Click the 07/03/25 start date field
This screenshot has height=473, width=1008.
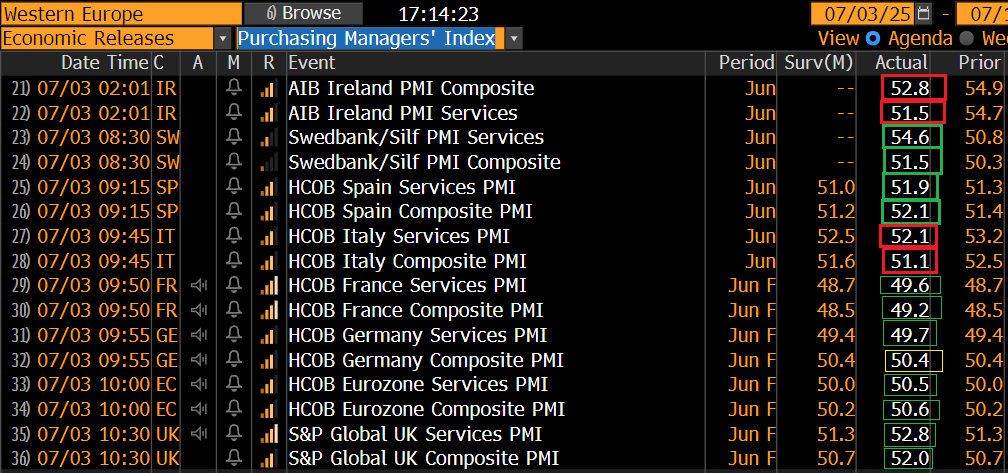tap(863, 13)
